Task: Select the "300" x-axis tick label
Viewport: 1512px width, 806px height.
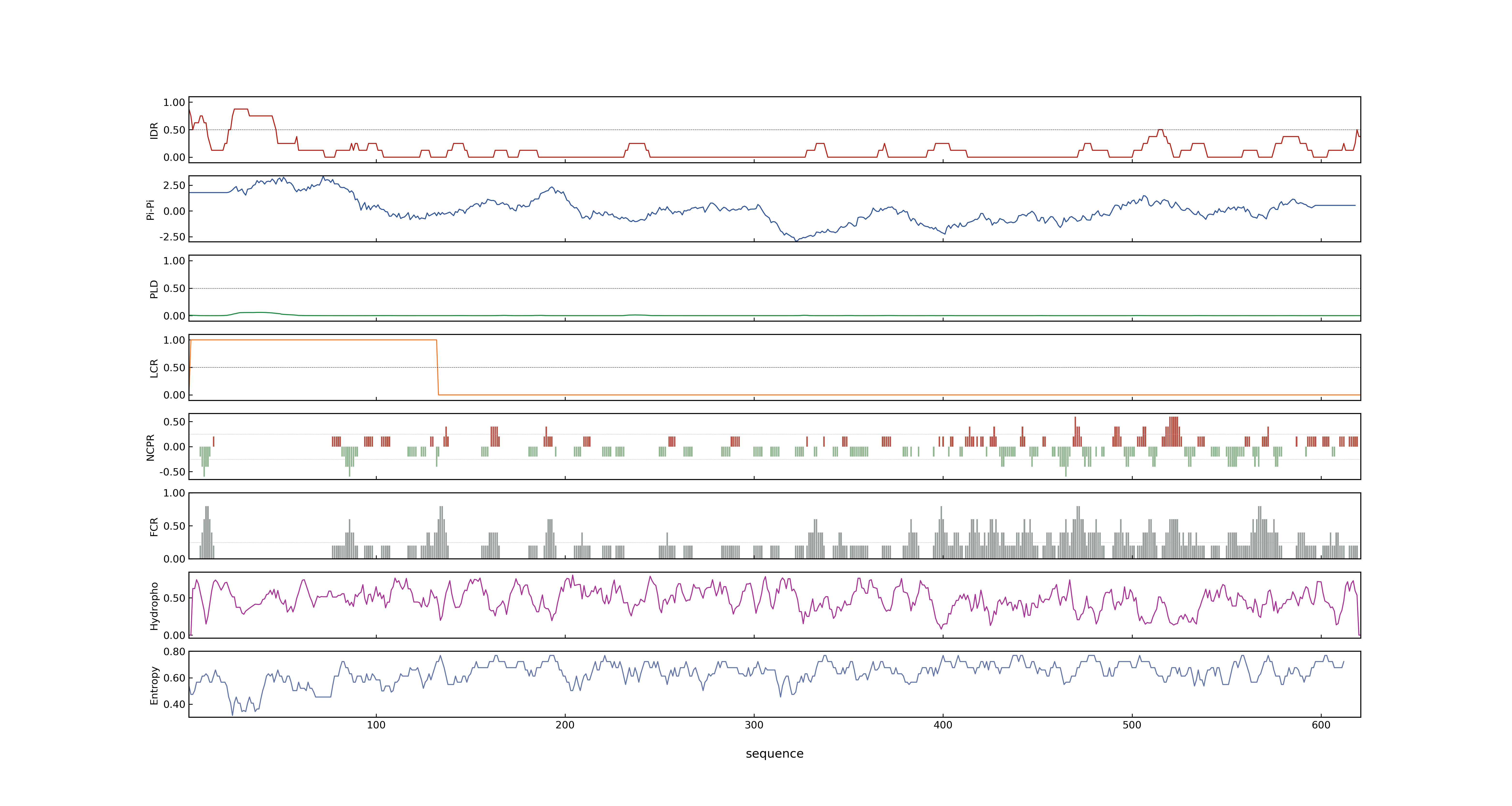Action: click(x=754, y=725)
